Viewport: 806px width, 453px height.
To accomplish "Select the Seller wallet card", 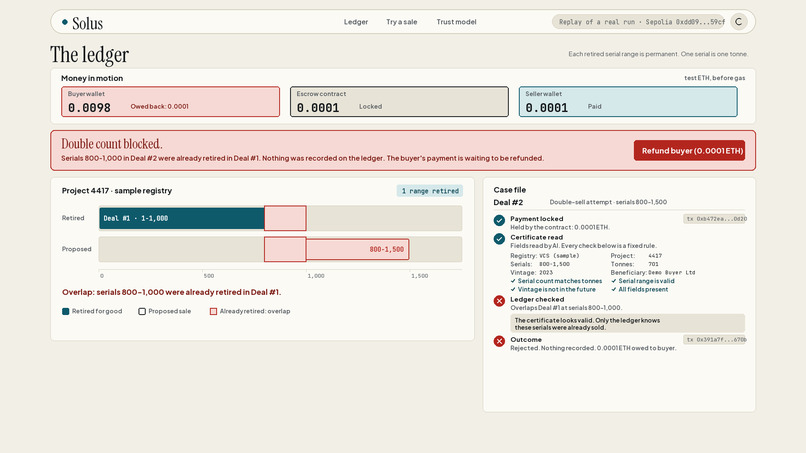I will coord(628,102).
